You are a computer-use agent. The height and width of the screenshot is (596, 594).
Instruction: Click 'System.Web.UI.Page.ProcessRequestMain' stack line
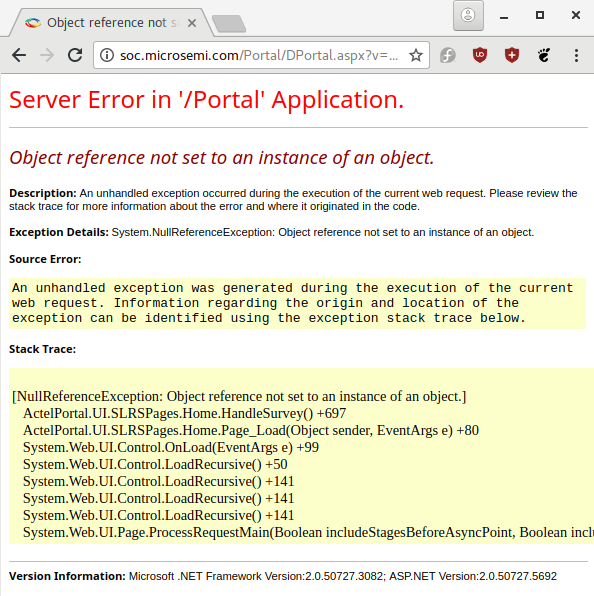(308, 533)
